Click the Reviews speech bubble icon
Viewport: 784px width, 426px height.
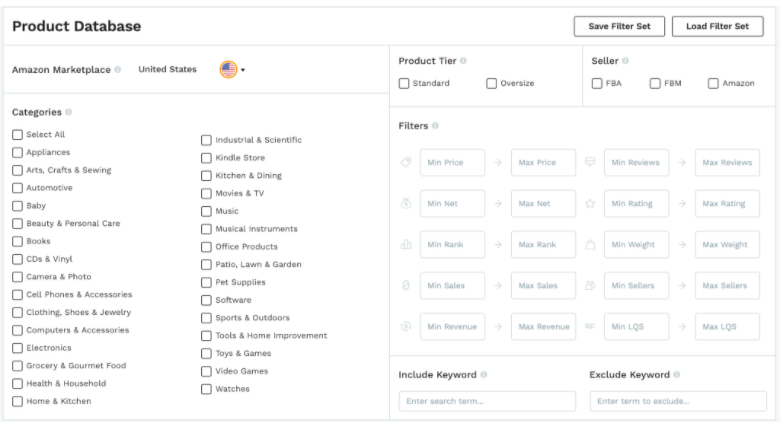[590, 162]
